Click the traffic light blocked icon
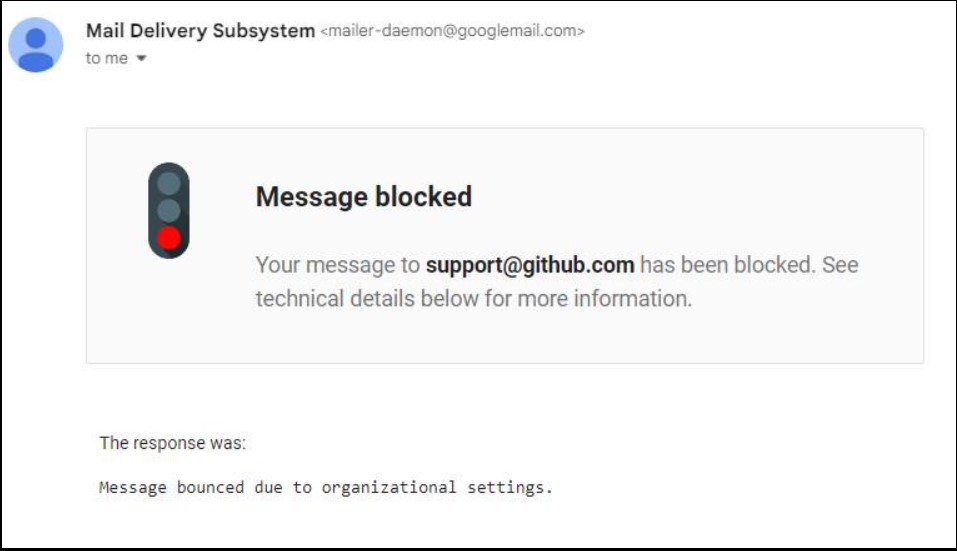The width and height of the screenshot is (957, 551). click(x=169, y=211)
